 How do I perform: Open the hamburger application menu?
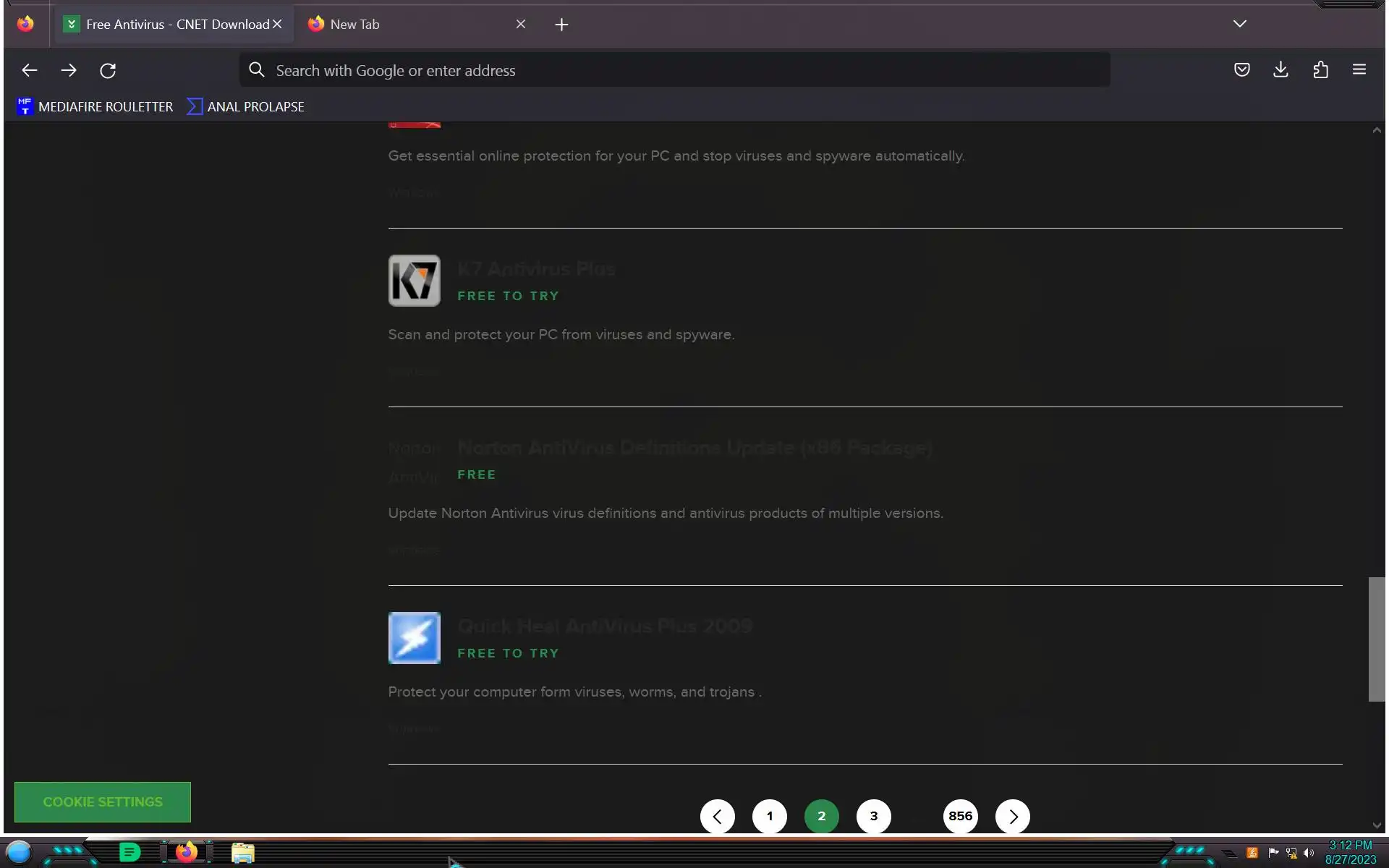(1359, 70)
